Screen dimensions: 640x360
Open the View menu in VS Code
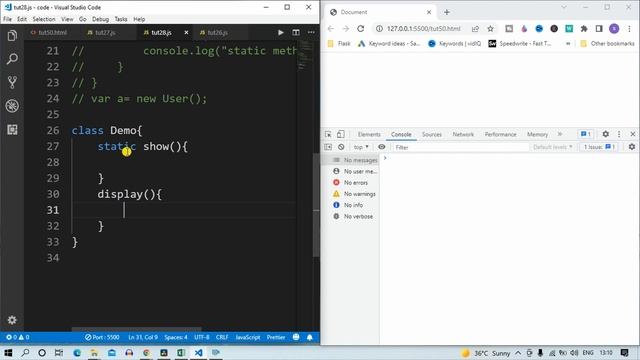pos(67,19)
